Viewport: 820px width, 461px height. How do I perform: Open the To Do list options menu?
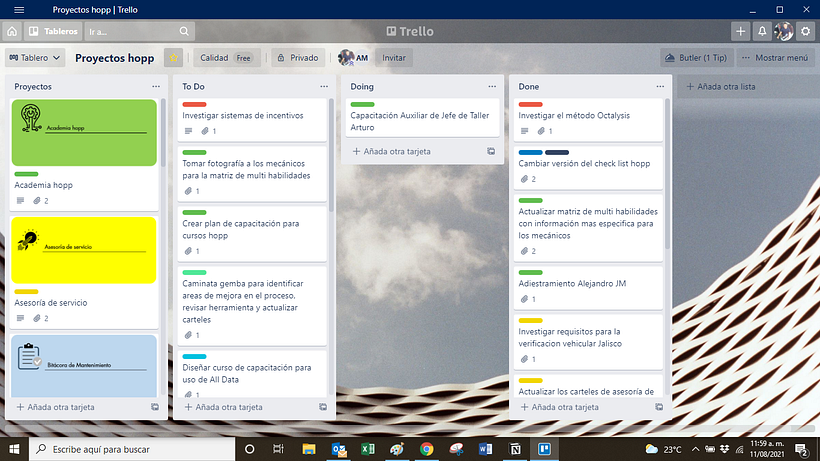(323, 87)
